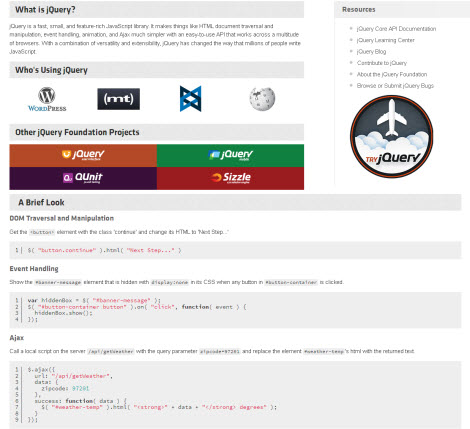This screenshot has height=429, width=470.
Task: Click the Backbone.js logo
Action: pos(191,99)
